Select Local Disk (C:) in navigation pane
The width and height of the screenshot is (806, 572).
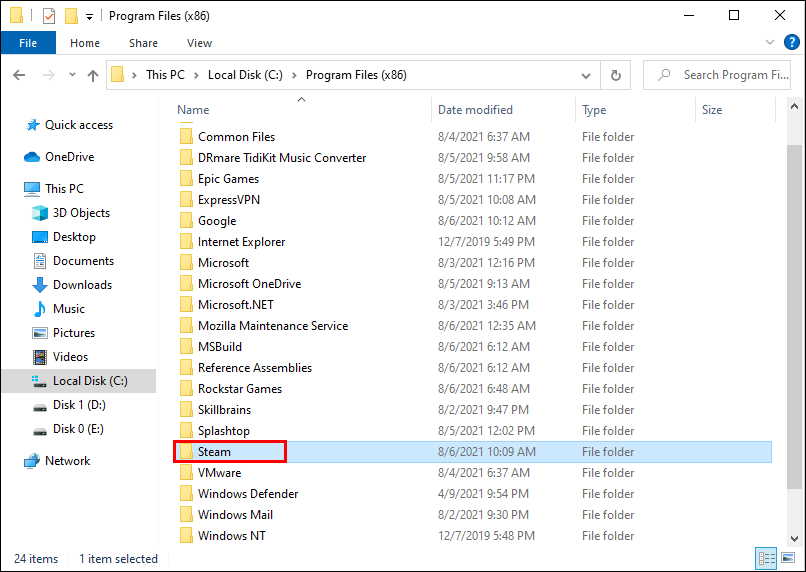point(79,381)
